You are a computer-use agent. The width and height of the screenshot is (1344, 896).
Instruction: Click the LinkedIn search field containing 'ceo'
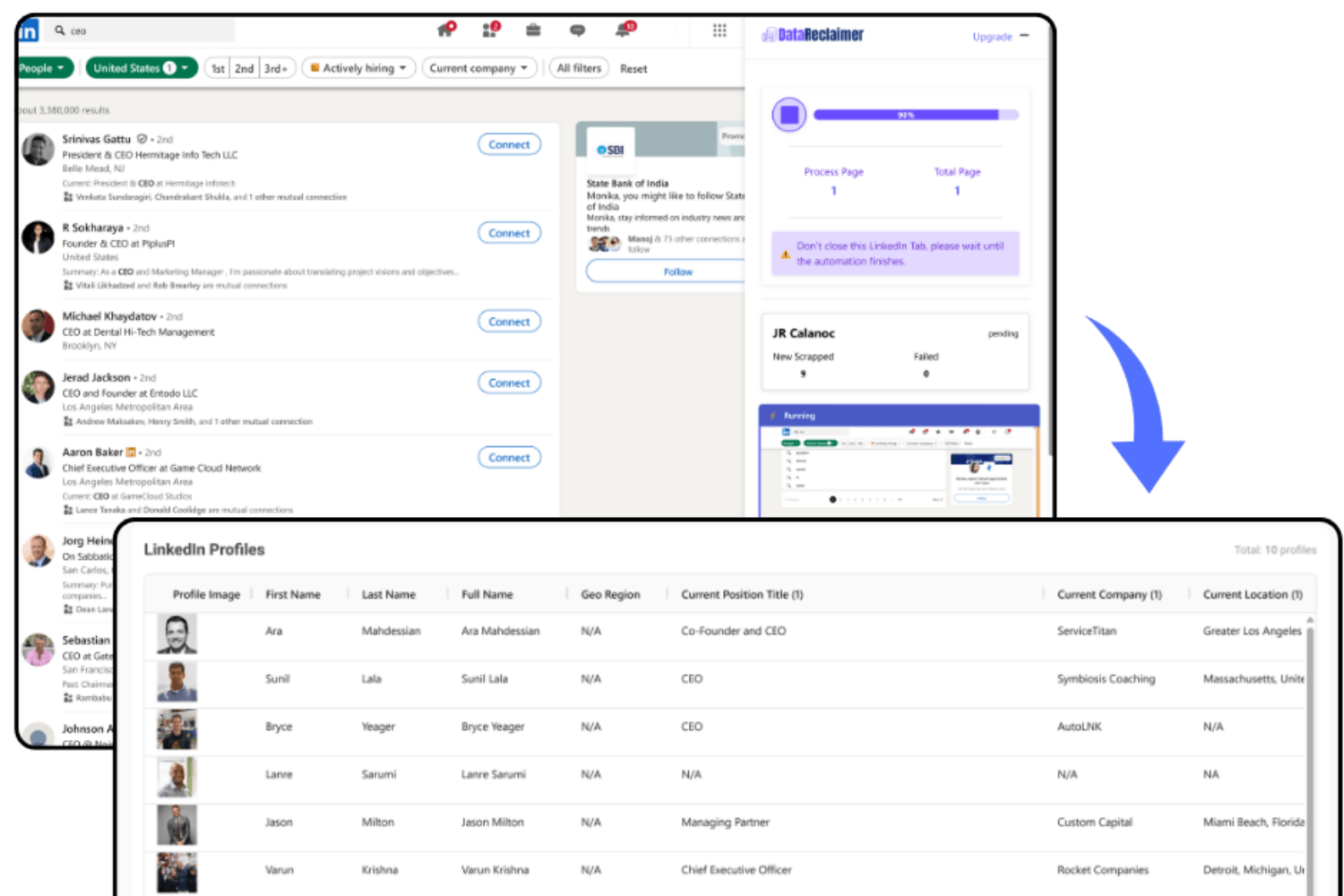[143, 31]
